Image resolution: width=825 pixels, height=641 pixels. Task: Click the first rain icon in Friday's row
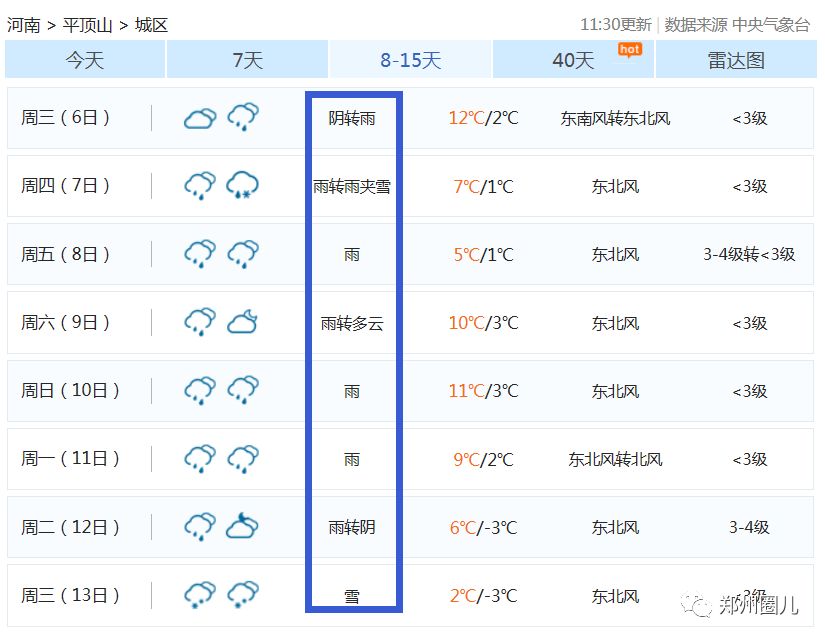(x=200, y=254)
